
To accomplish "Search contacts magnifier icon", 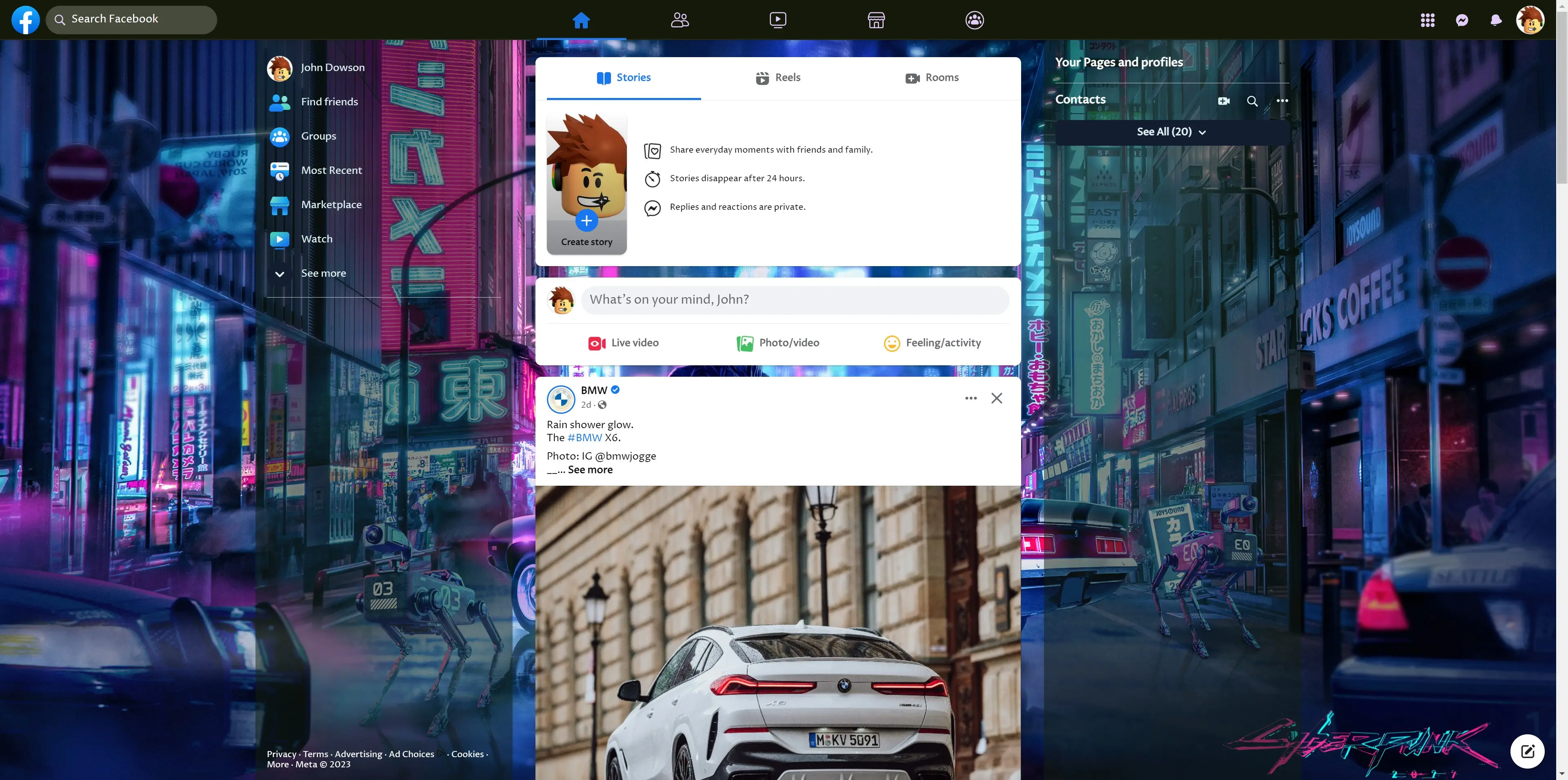I will pyautogui.click(x=1252, y=101).
